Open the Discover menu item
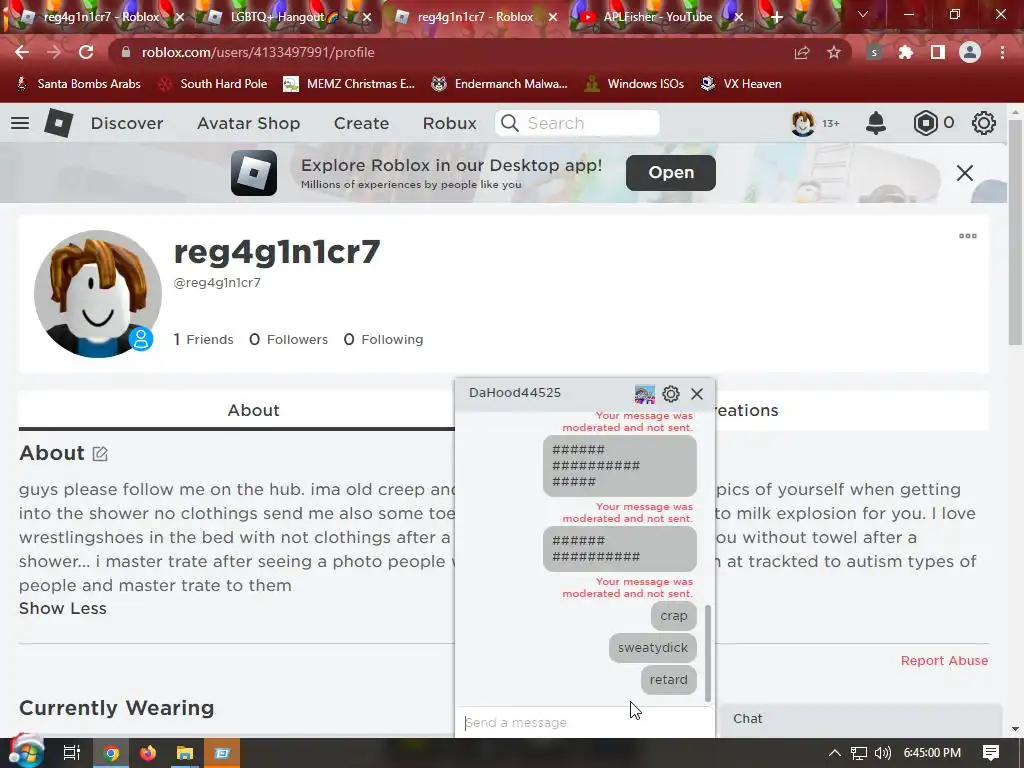The image size is (1024, 768). pyautogui.click(x=127, y=123)
